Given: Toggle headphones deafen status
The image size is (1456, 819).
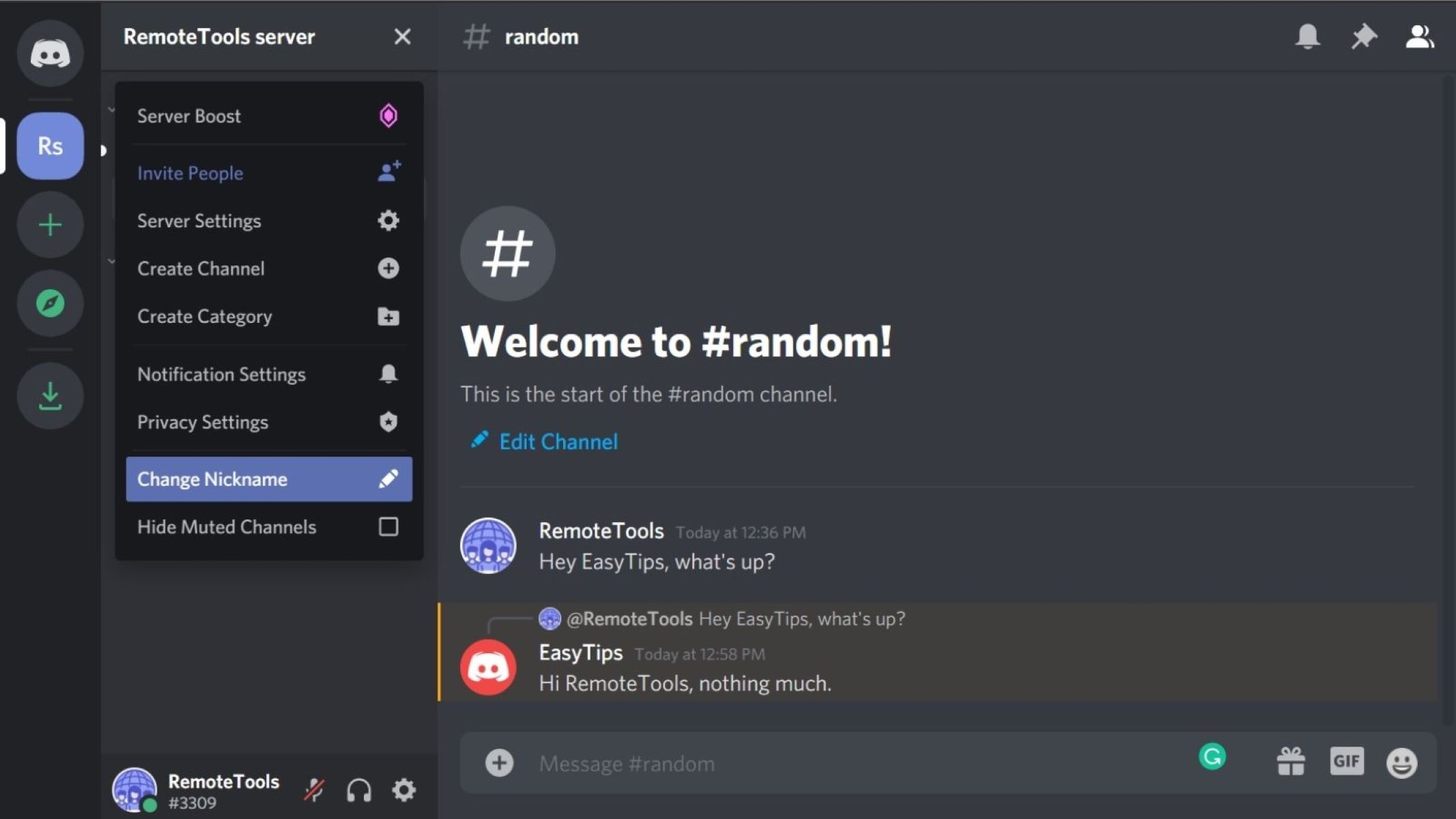Looking at the screenshot, I should click(358, 790).
